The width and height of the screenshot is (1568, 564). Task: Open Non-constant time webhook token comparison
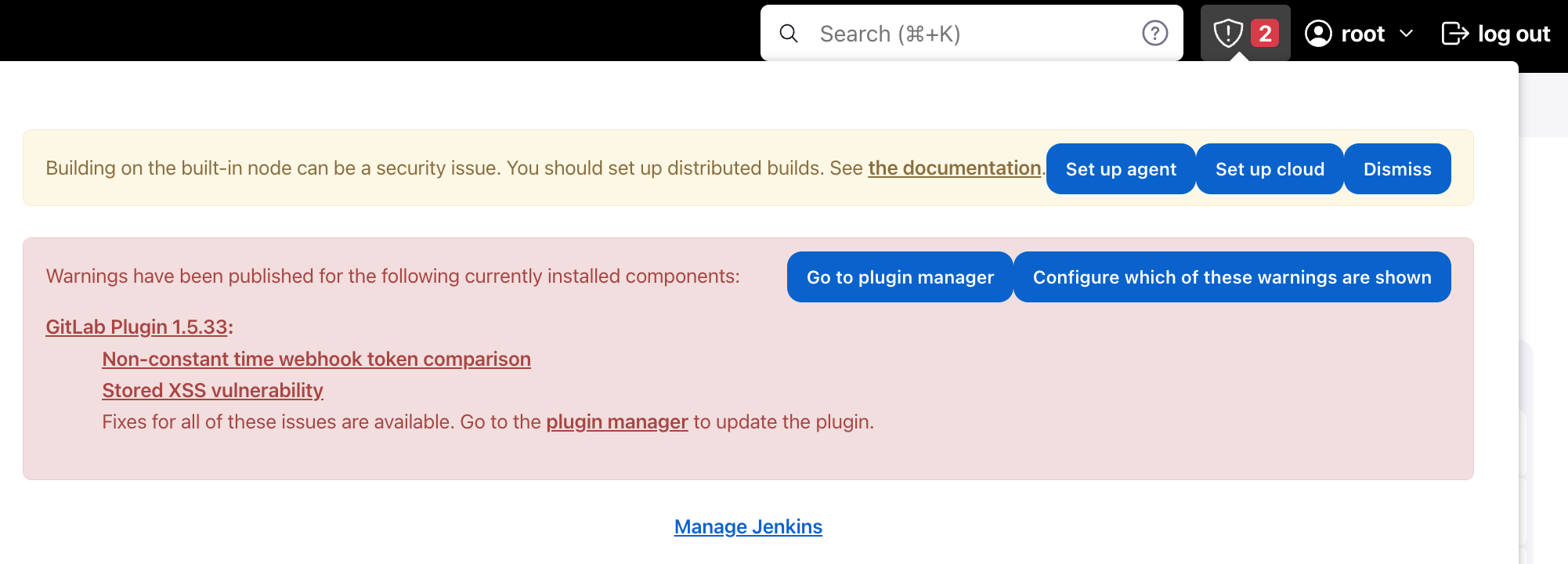pos(316,359)
